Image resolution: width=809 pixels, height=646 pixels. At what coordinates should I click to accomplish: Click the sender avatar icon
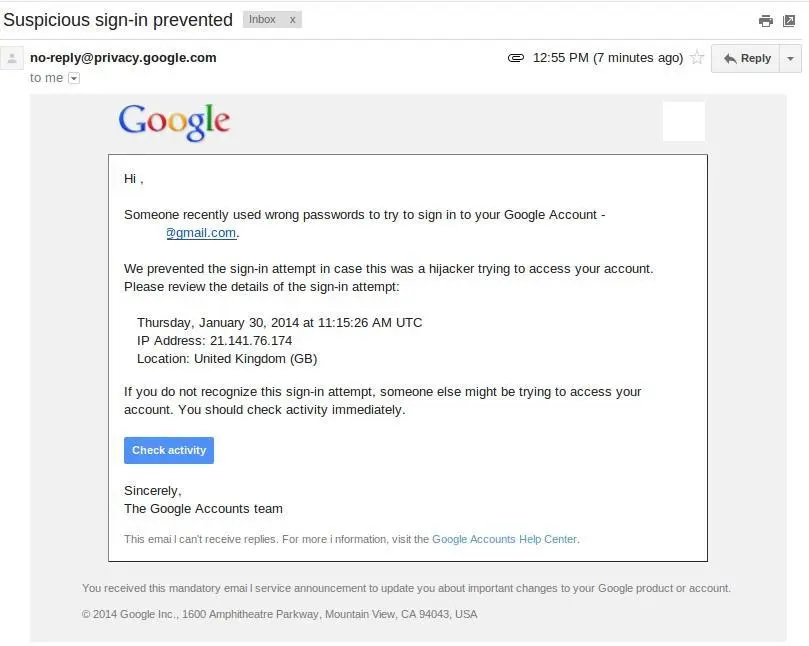pos(11,58)
